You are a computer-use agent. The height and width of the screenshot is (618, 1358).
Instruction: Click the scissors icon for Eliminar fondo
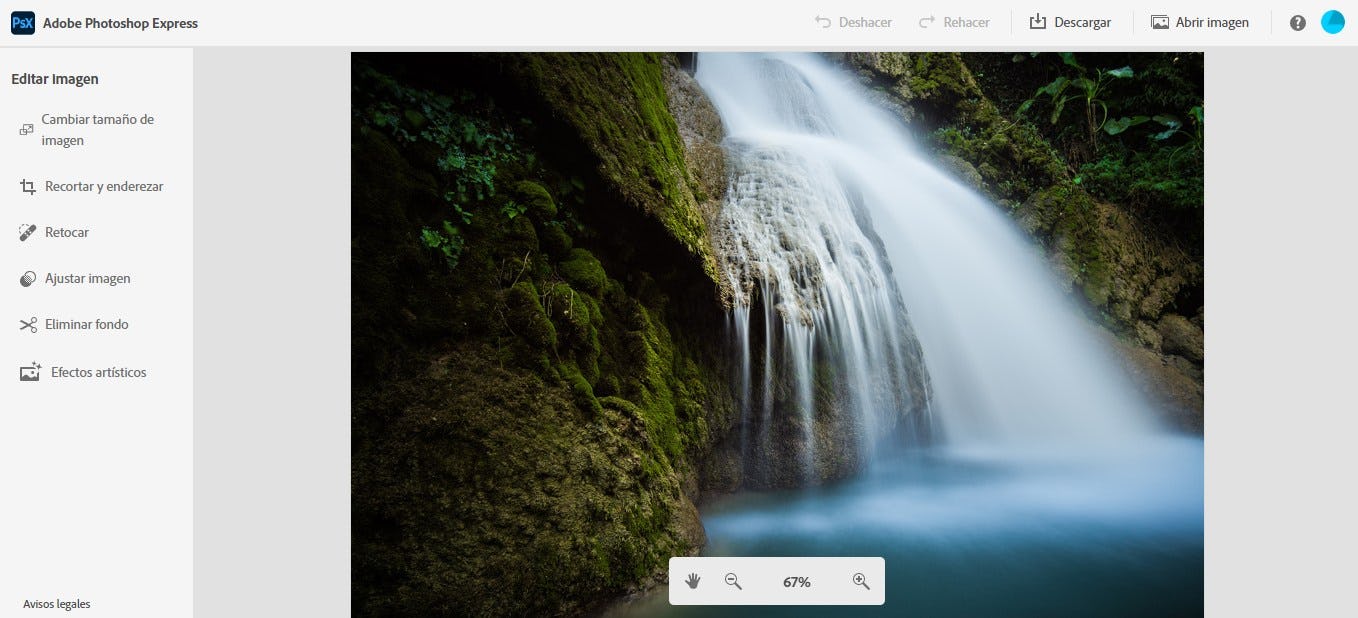28,325
